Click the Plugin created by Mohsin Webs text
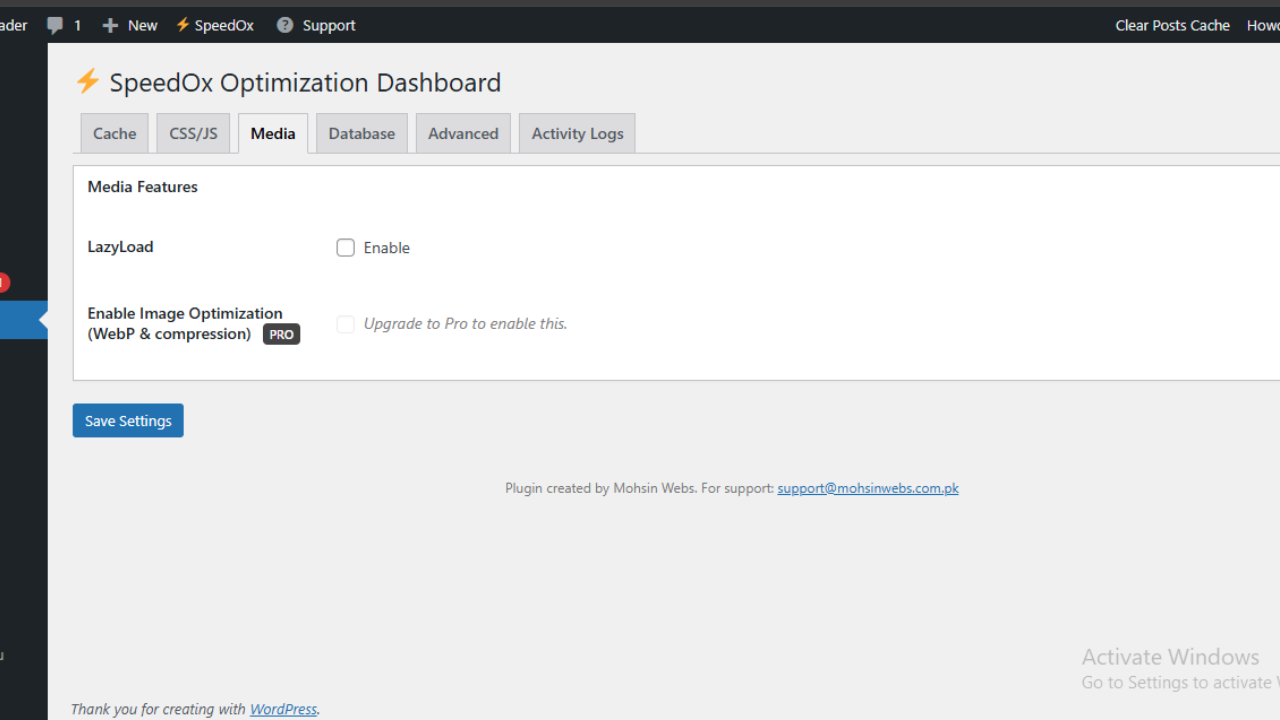 (x=600, y=488)
